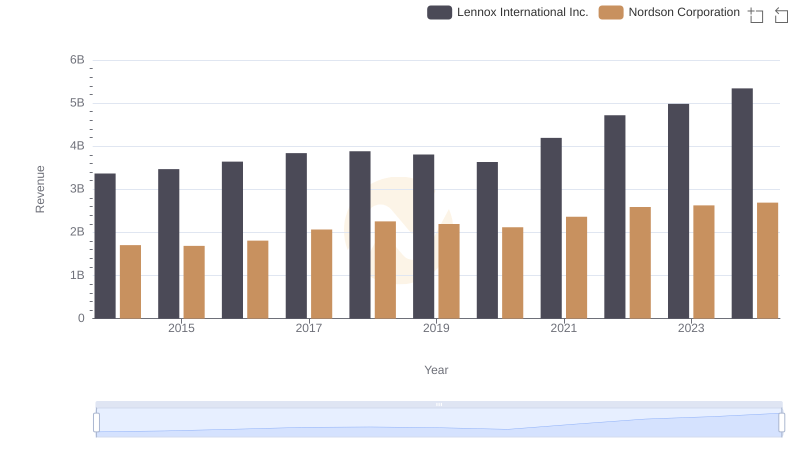Screen dimensions: 800x461
Task: Click the 6B y-axis label
Action: [77, 60]
